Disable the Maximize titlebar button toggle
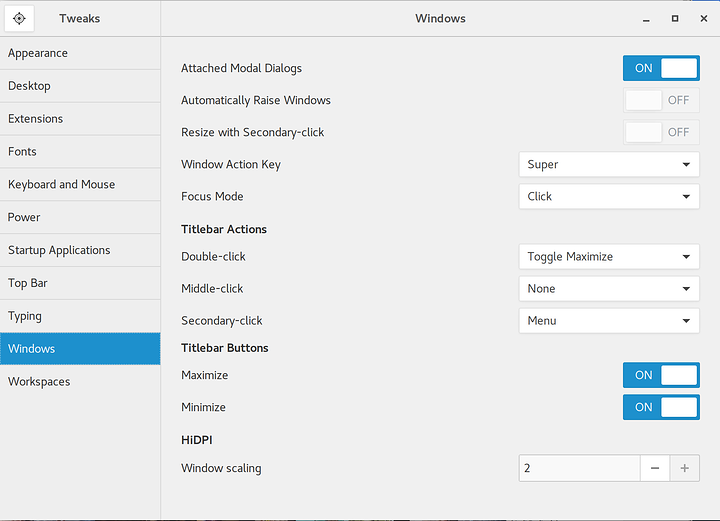720x521 pixels. click(x=661, y=375)
